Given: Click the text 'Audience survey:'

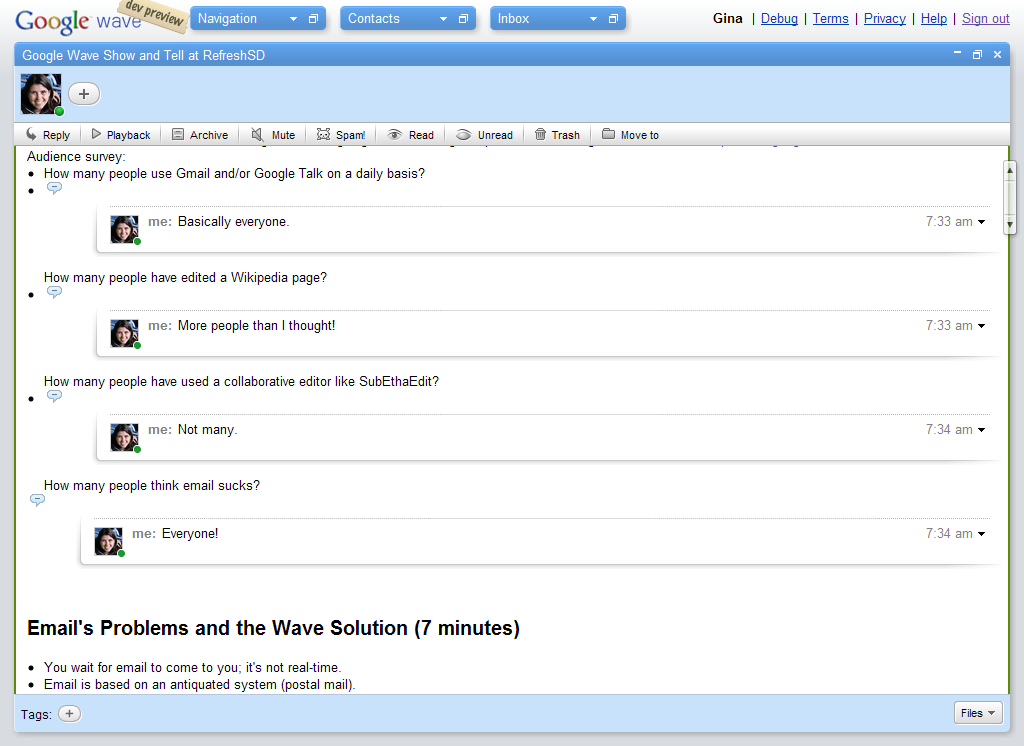Looking at the screenshot, I should [76, 157].
